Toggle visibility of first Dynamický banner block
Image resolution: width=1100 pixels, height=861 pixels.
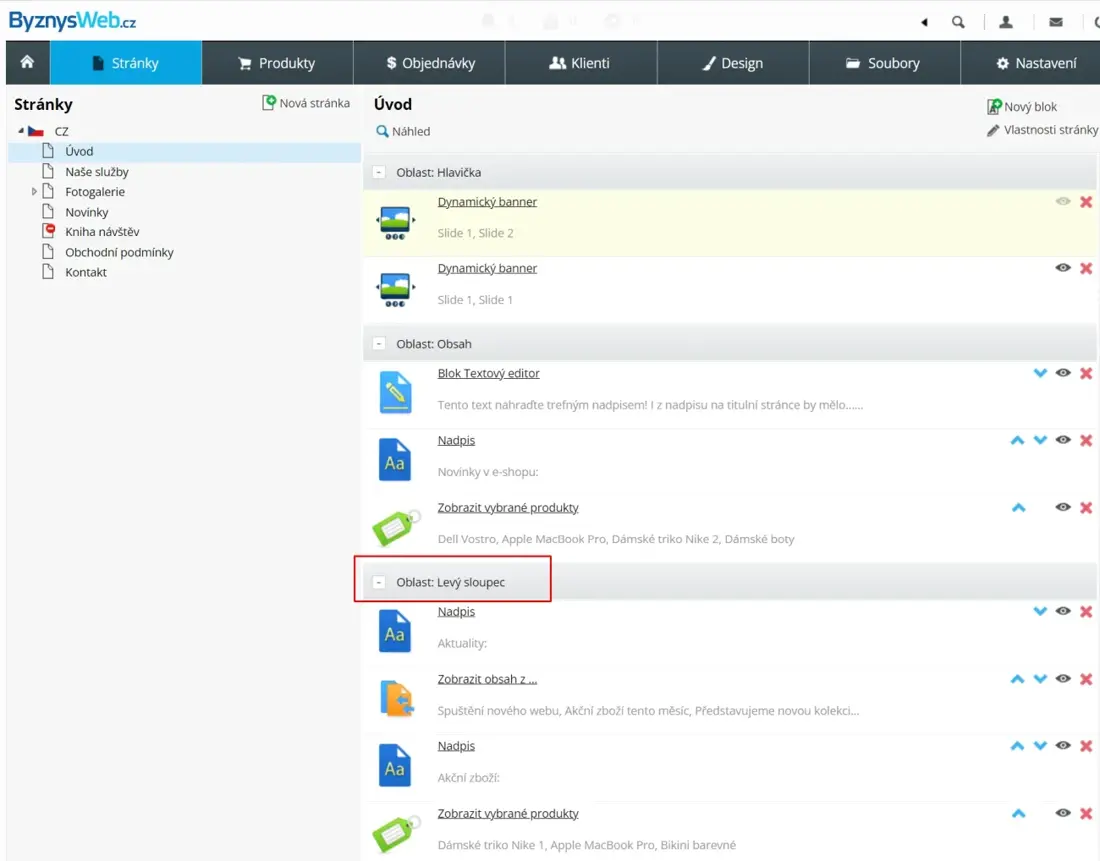coord(1063,201)
